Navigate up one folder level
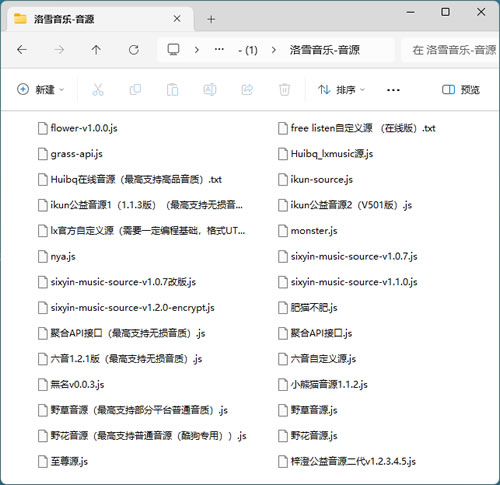This screenshot has width=500, height=485. (x=96, y=50)
